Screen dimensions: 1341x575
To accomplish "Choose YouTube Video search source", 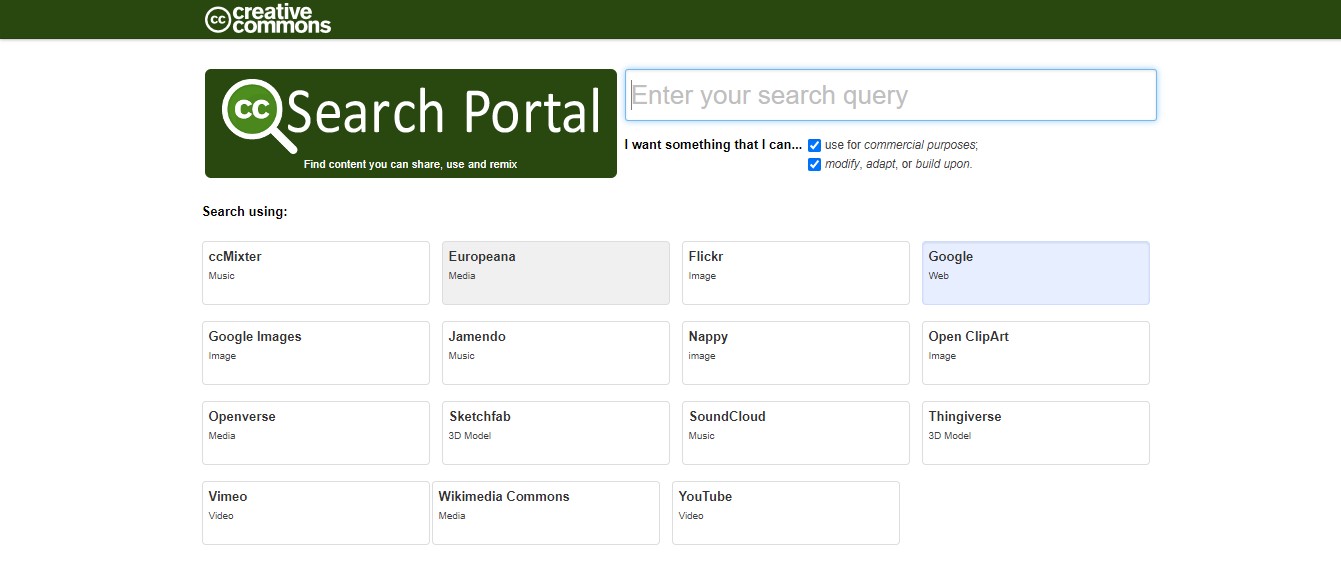I will [x=786, y=512].
